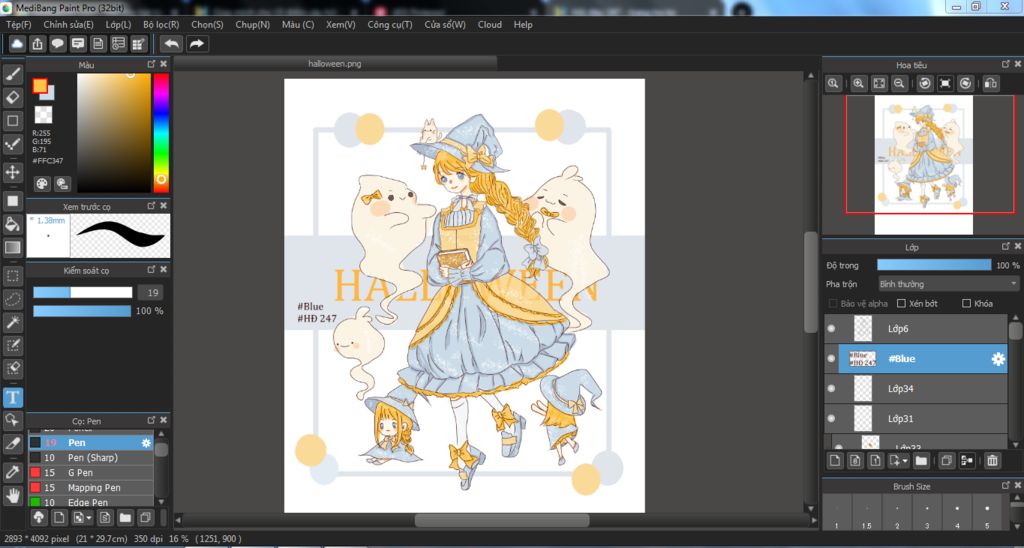Screen dimensions: 1024x548
Task: Open add-layer type dropdown arrow in layer panel
Action: (906, 461)
